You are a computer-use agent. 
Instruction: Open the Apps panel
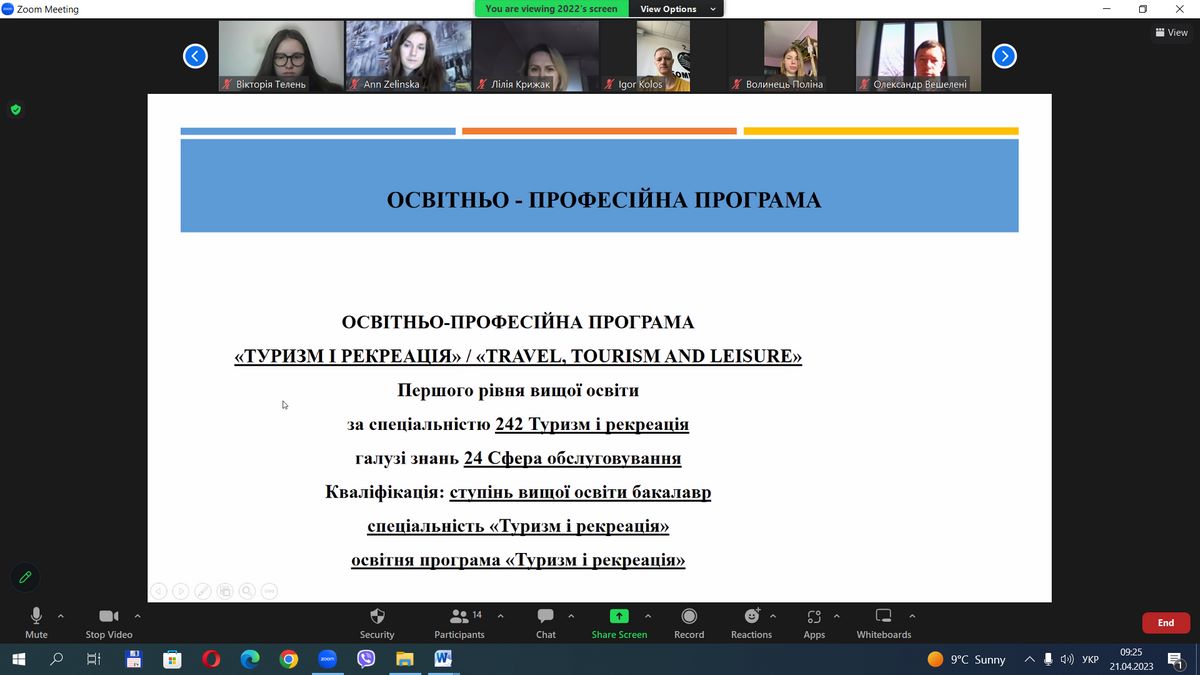pyautogui.click(x=814, y=622)
